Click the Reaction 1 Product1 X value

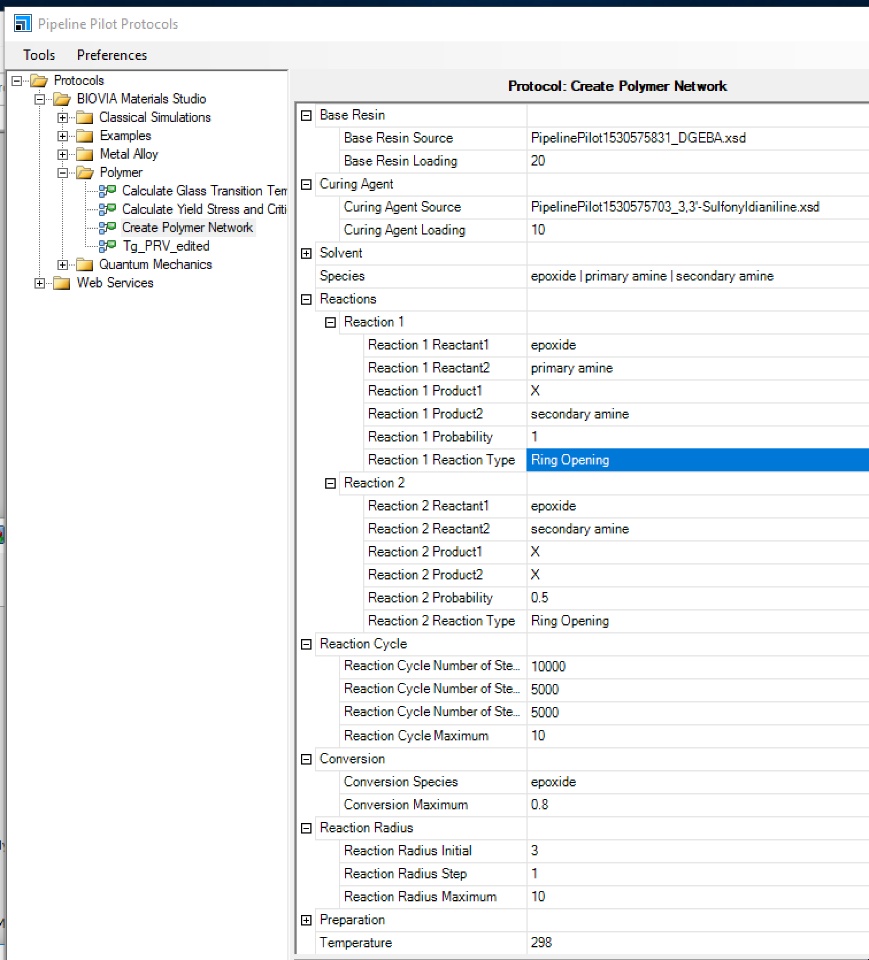[x=698, y=391]
